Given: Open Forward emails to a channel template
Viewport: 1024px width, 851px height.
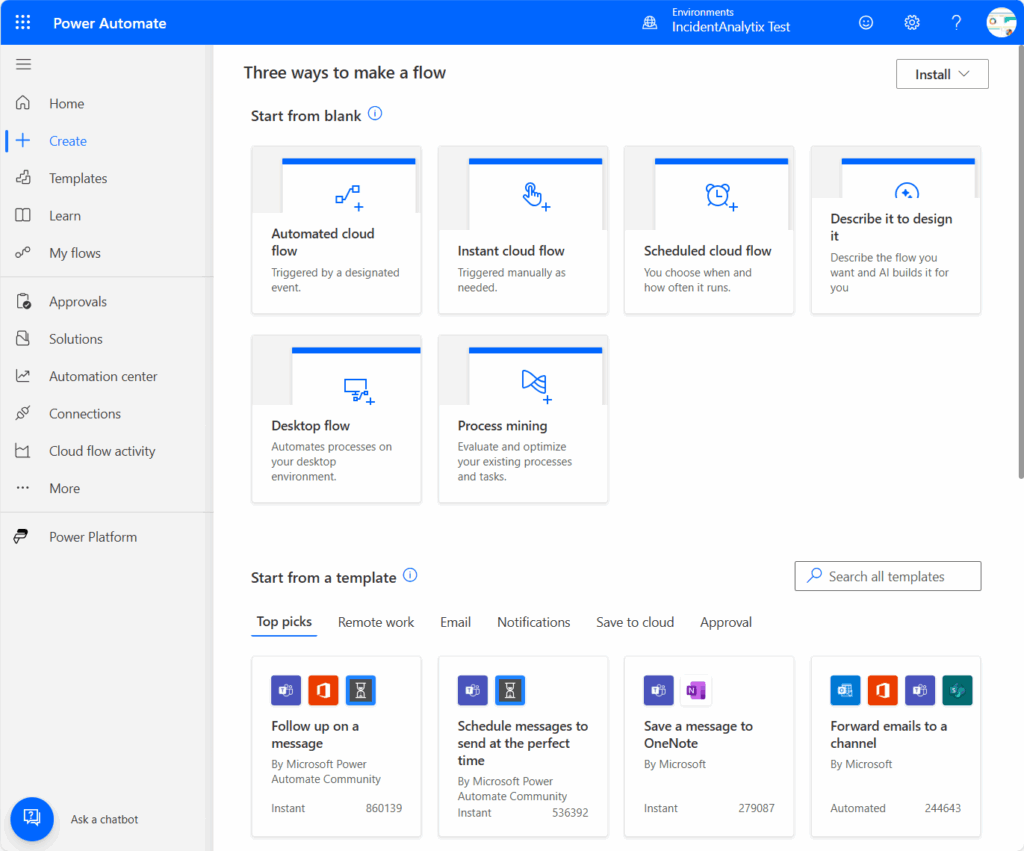Looking at the screenshot, I should click(x=895, y=747).
